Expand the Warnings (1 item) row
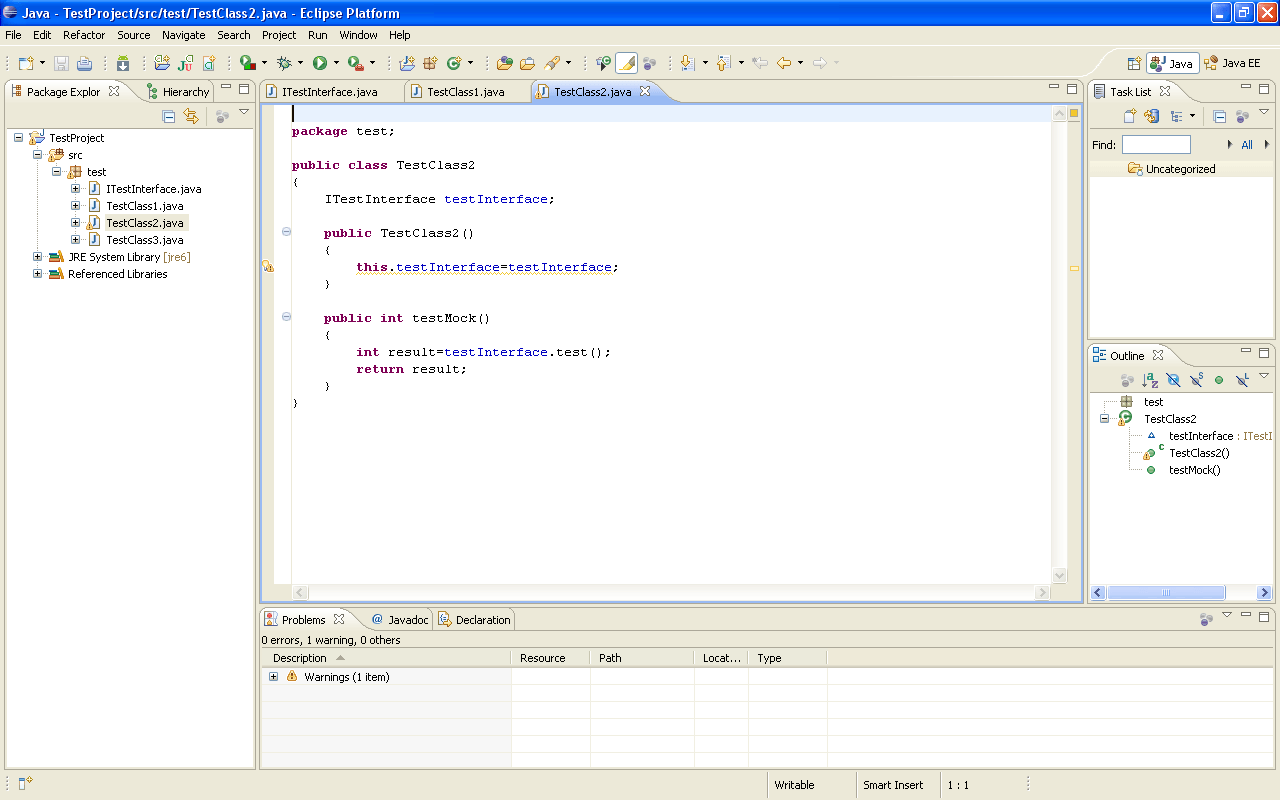The height and width of the screenshot is (800, 1280). click(x=274, y=677)
